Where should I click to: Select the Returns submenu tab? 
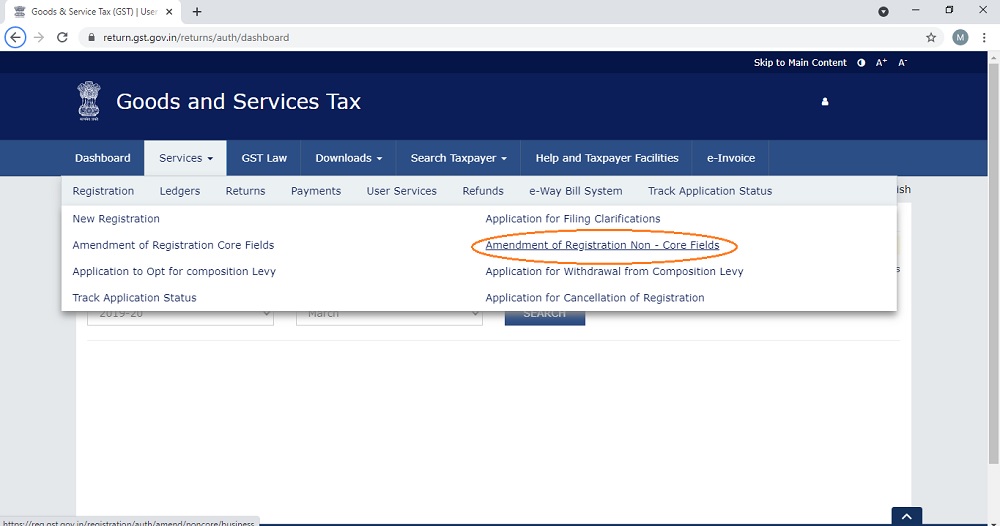[246, 191]
